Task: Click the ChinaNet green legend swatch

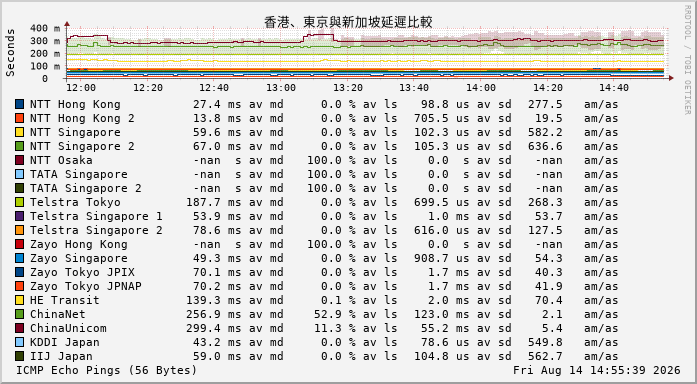Action: (19, 314)
